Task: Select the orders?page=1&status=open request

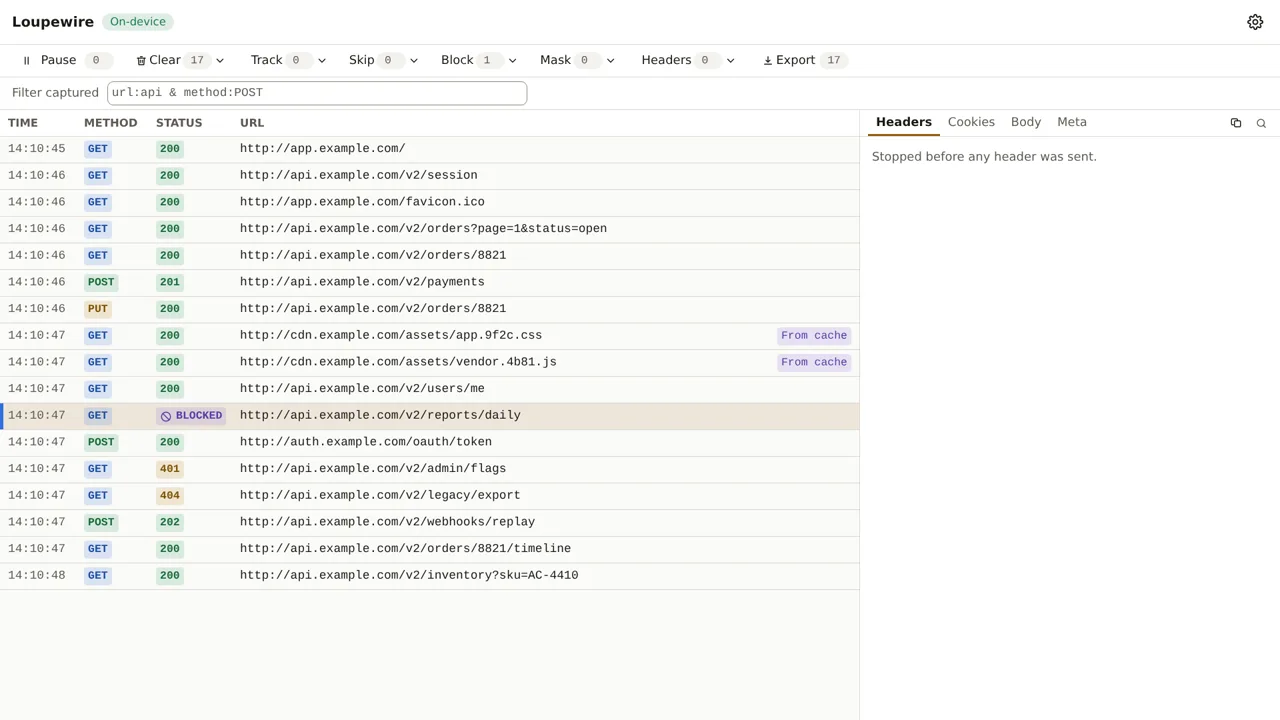Action: click(430, 229)
